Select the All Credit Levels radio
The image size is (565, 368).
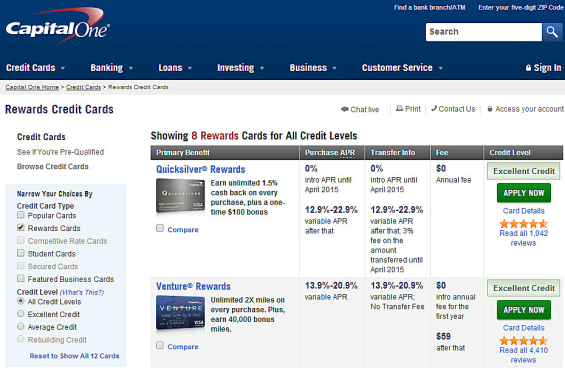tap(21, 301)
